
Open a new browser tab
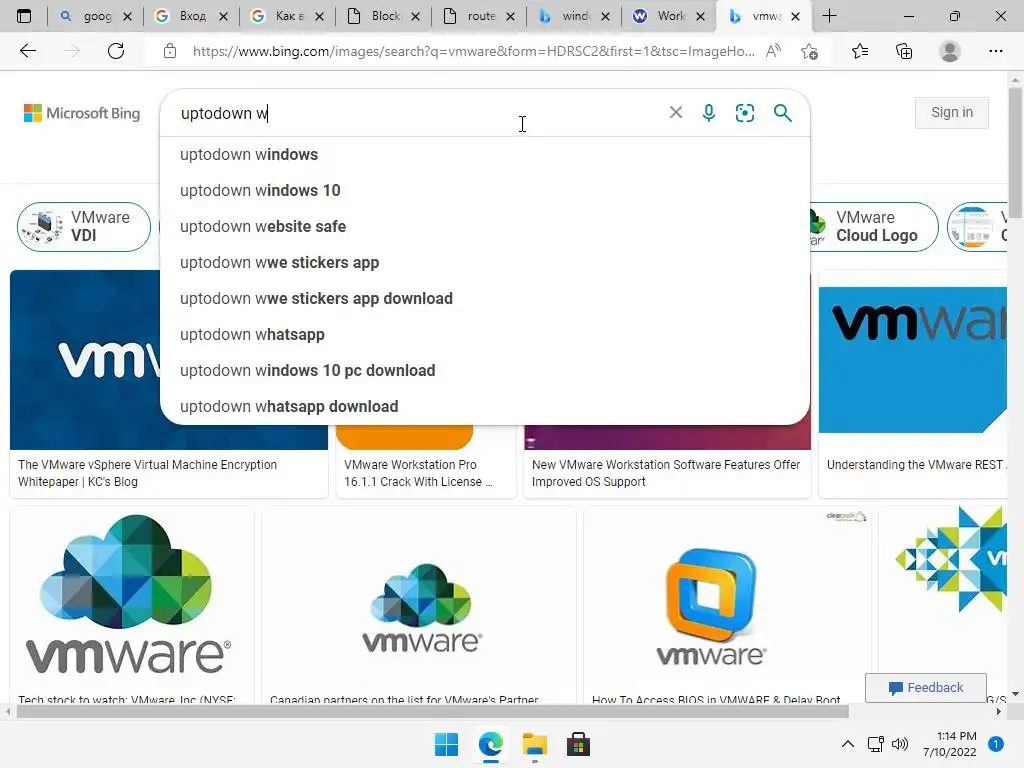pyautogui.click(x=829, y=16)
